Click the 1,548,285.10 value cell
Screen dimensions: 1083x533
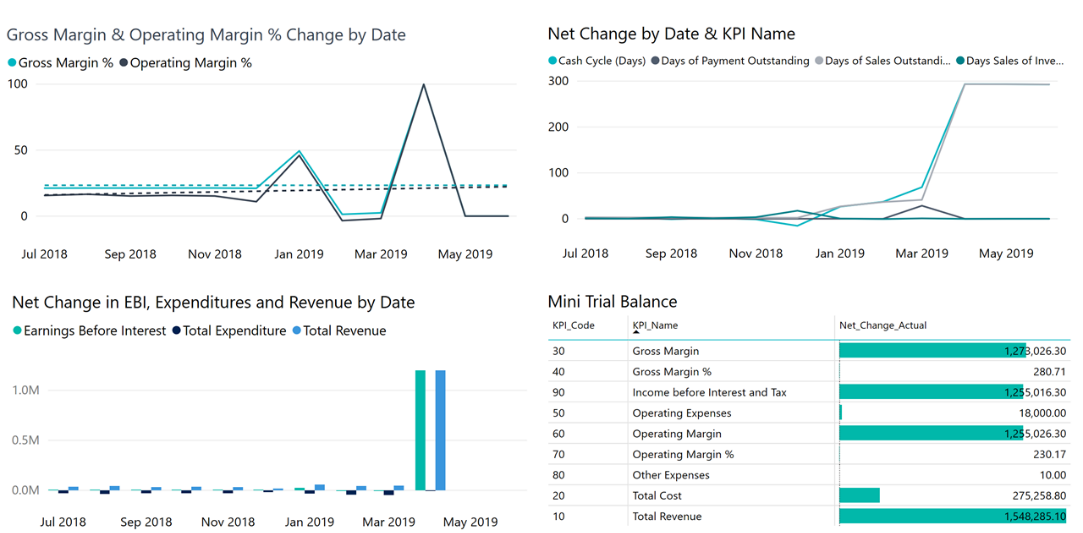point(952,516)
